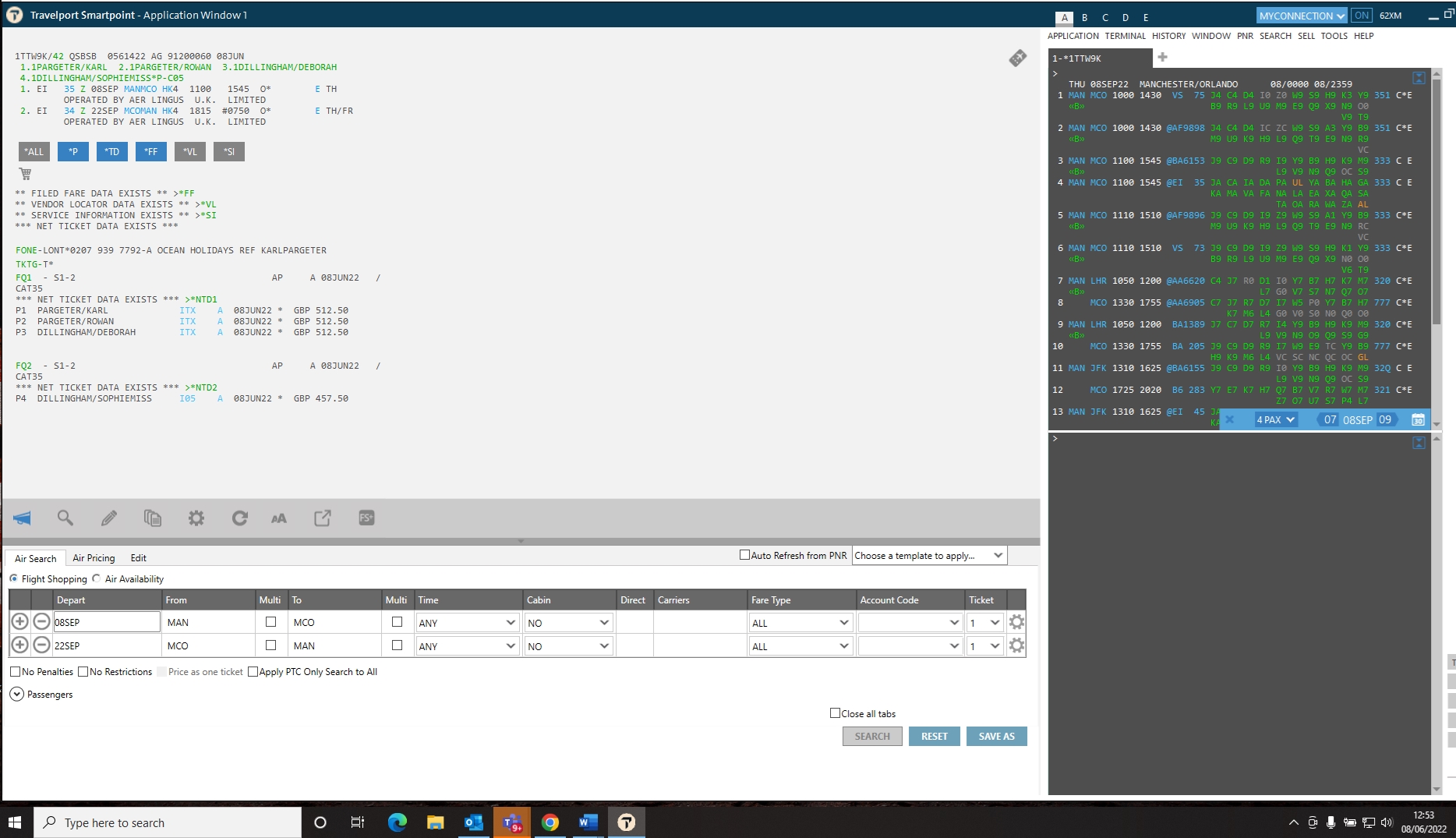Toggle Multi checkbox beside MAN origin, first row
The image size is (1456, 838).
click(270, 622)
